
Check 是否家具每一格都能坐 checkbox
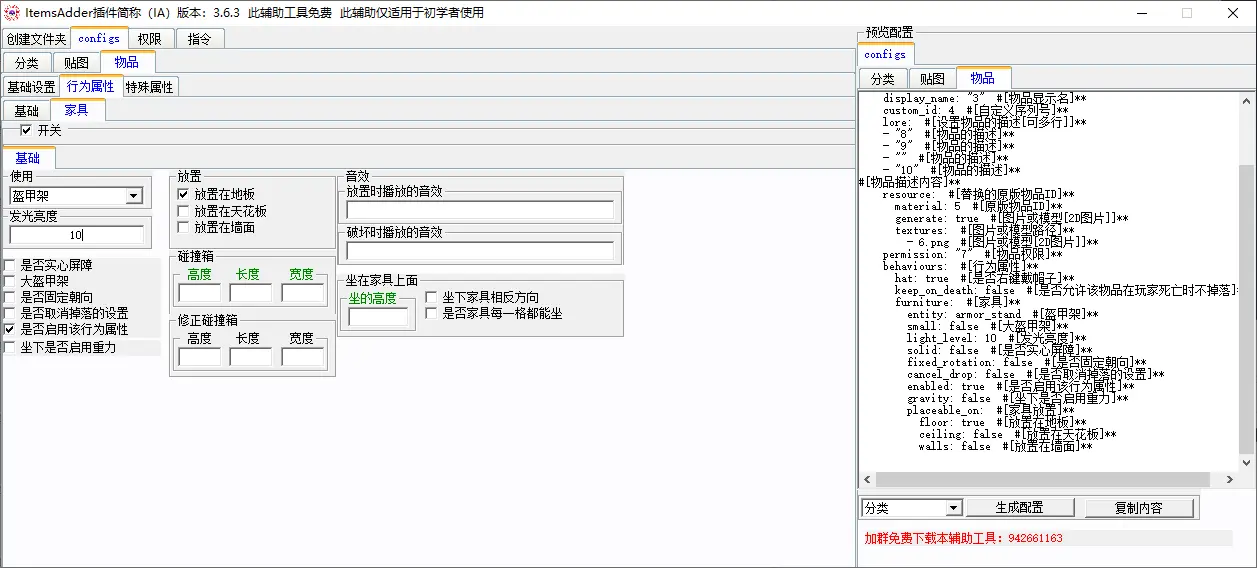click(x=431, y=313)
